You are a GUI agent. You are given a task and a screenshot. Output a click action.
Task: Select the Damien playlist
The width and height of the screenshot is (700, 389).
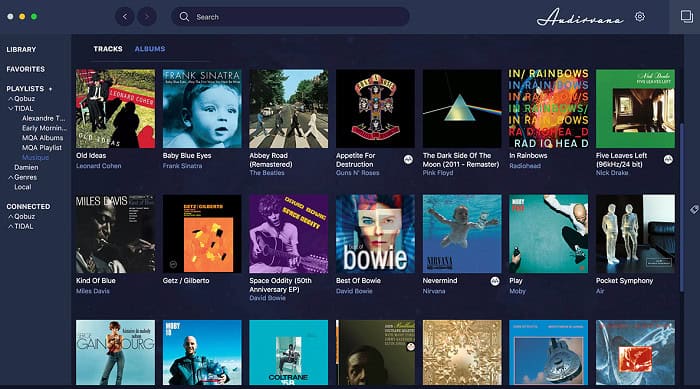point(26,167)
